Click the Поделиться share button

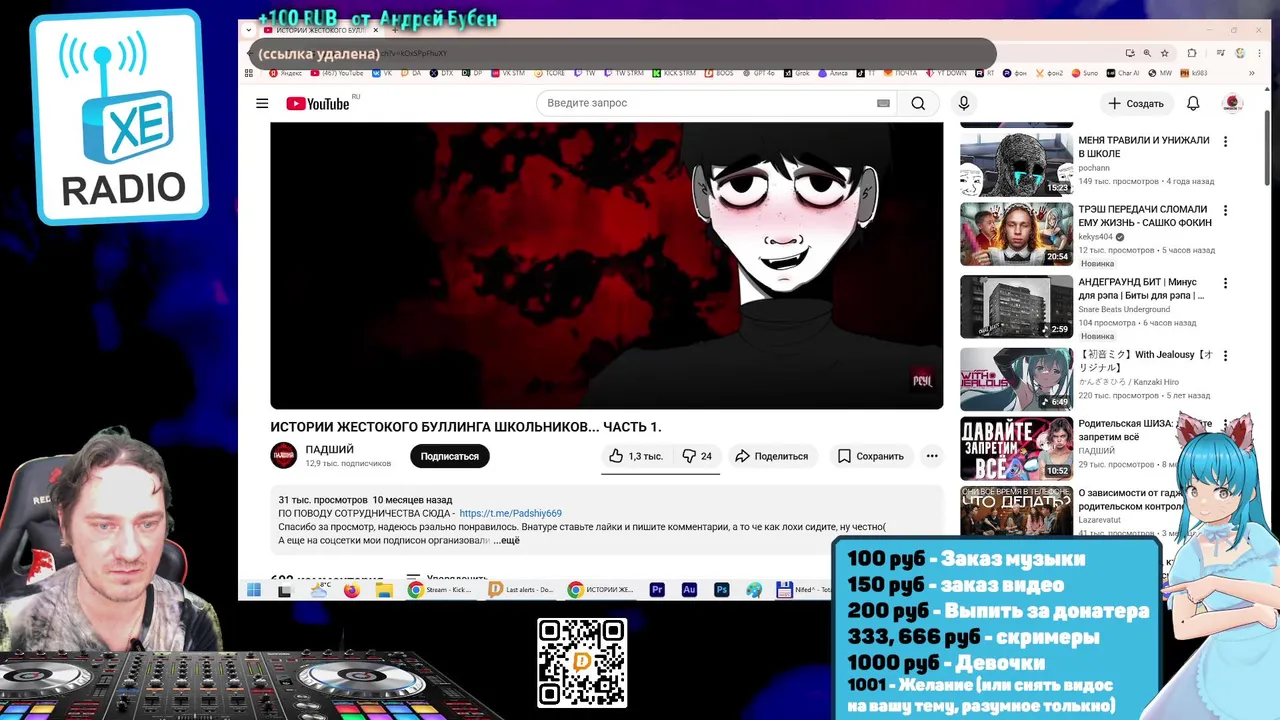click(x=771, y=456)
